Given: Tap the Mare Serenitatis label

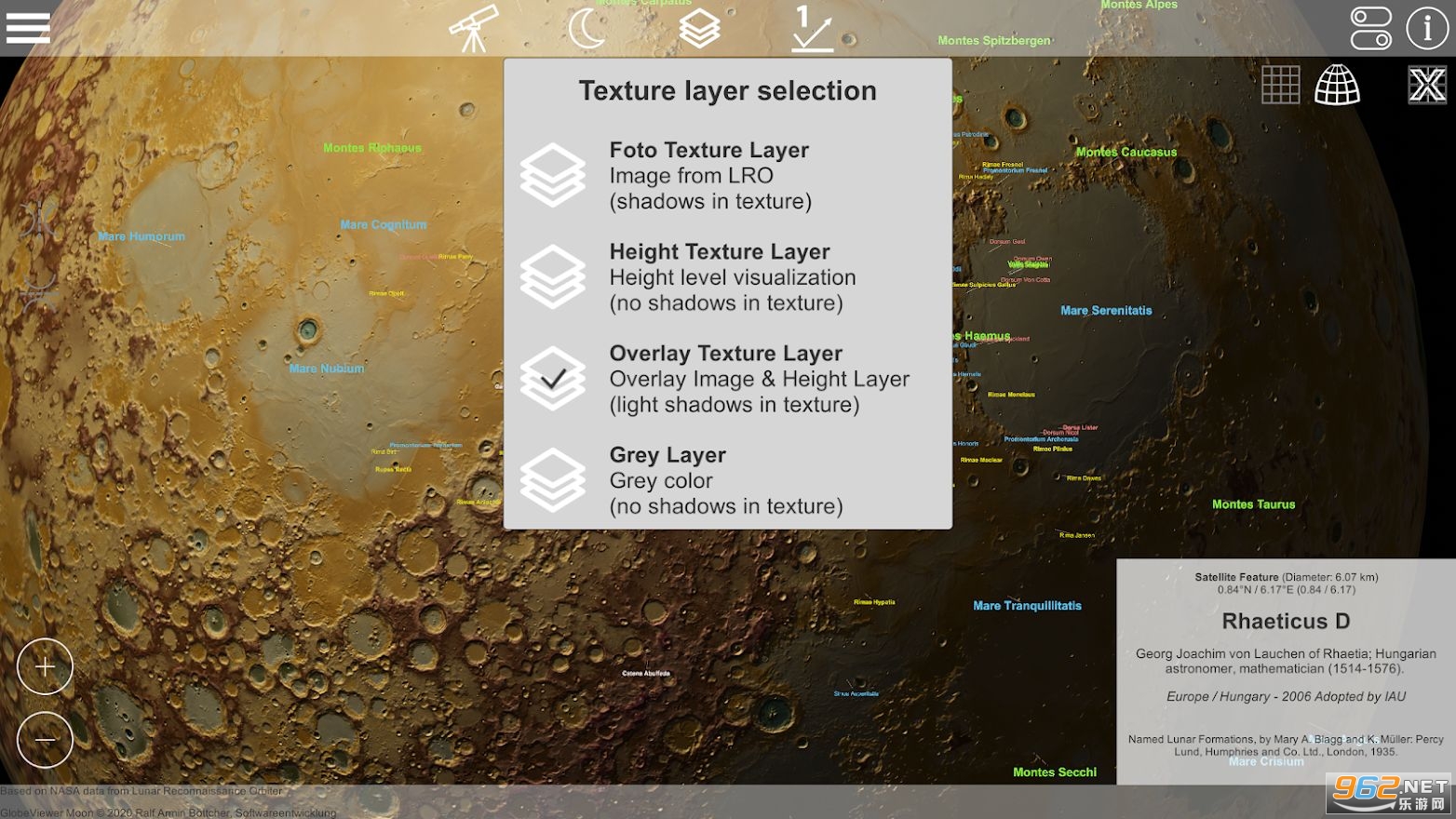Looking at the screenshot, I should coord(1106,311).
